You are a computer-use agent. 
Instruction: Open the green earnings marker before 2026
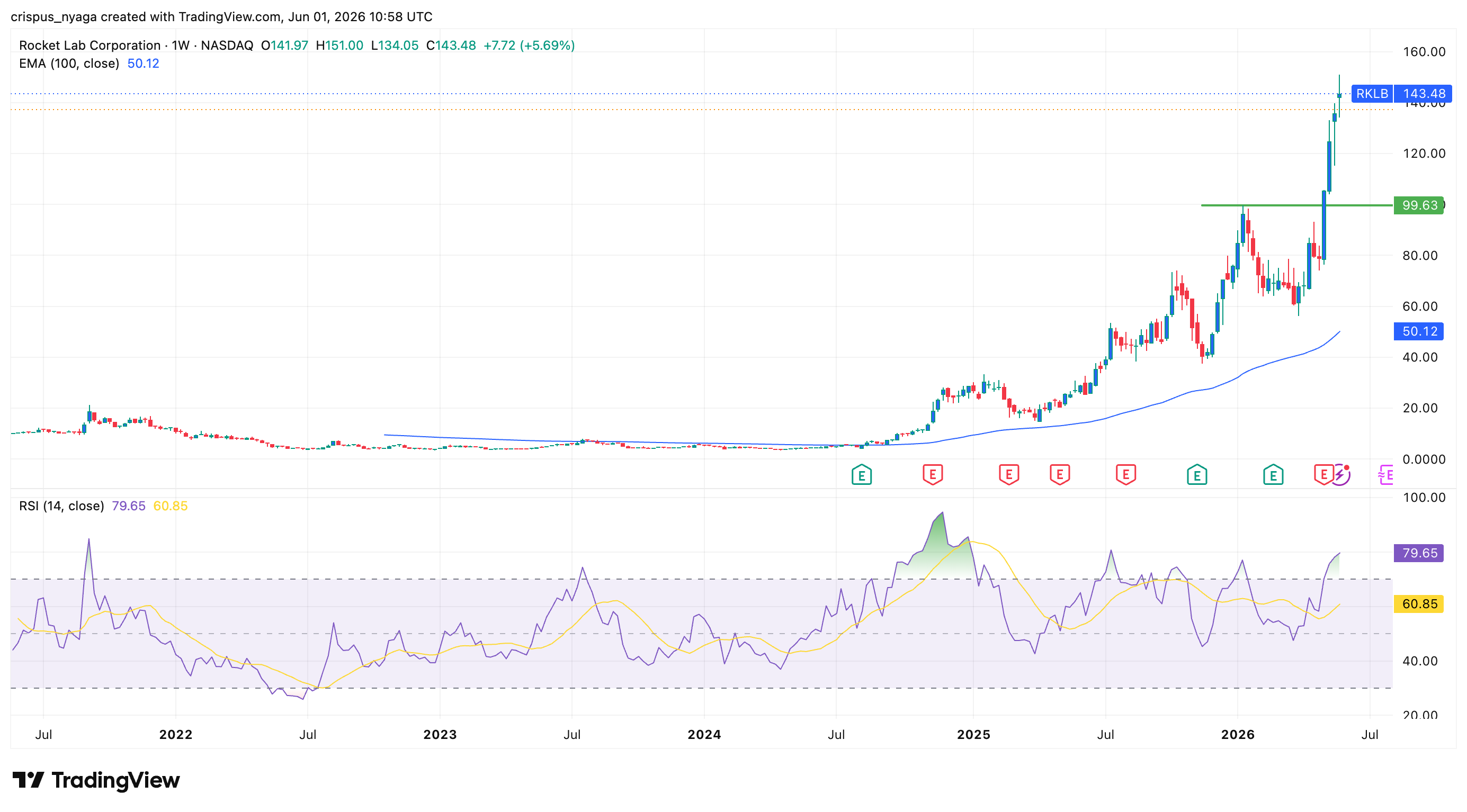click(x=1196, y=475)
